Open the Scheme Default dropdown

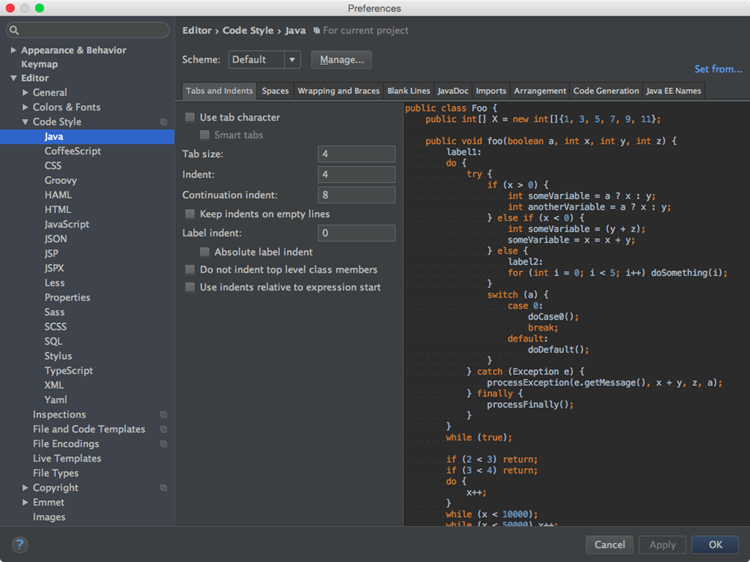point(265,60)
